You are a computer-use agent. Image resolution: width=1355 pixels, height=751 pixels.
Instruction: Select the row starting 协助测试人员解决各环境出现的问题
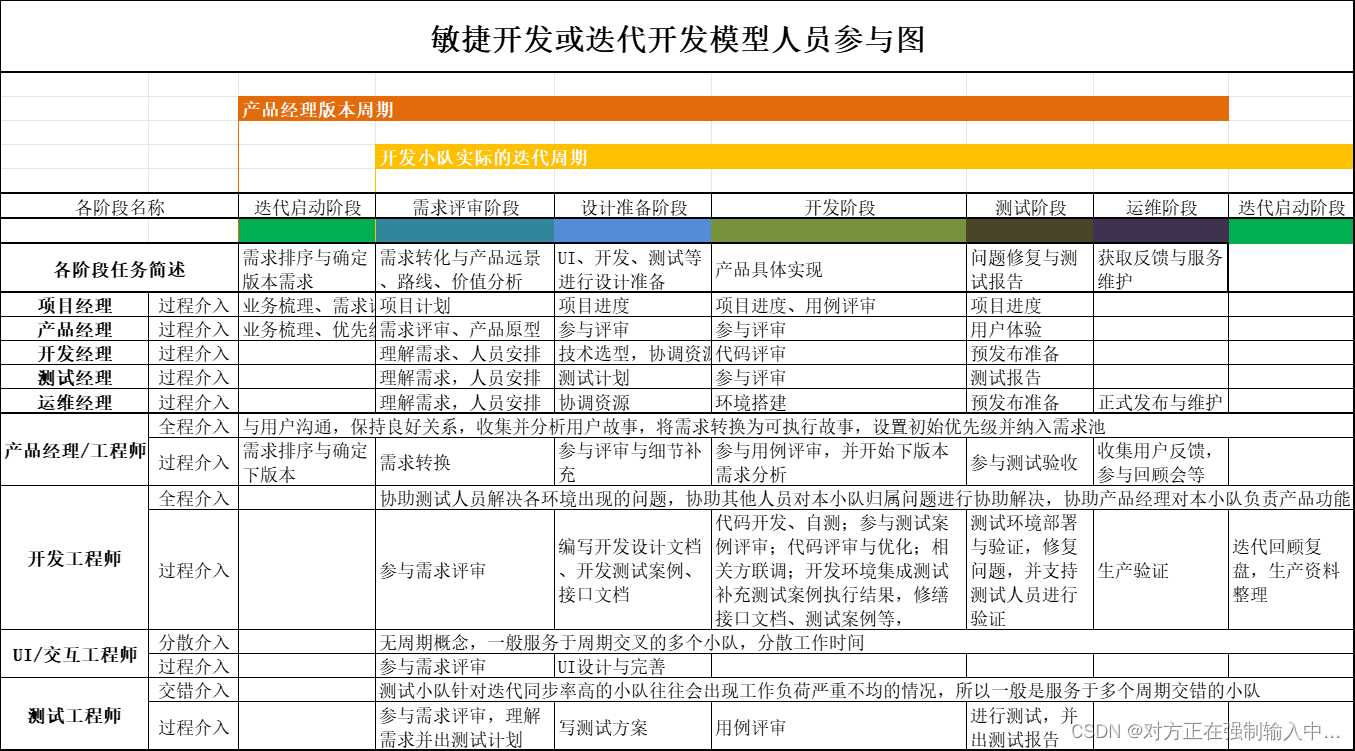point(865,498)
